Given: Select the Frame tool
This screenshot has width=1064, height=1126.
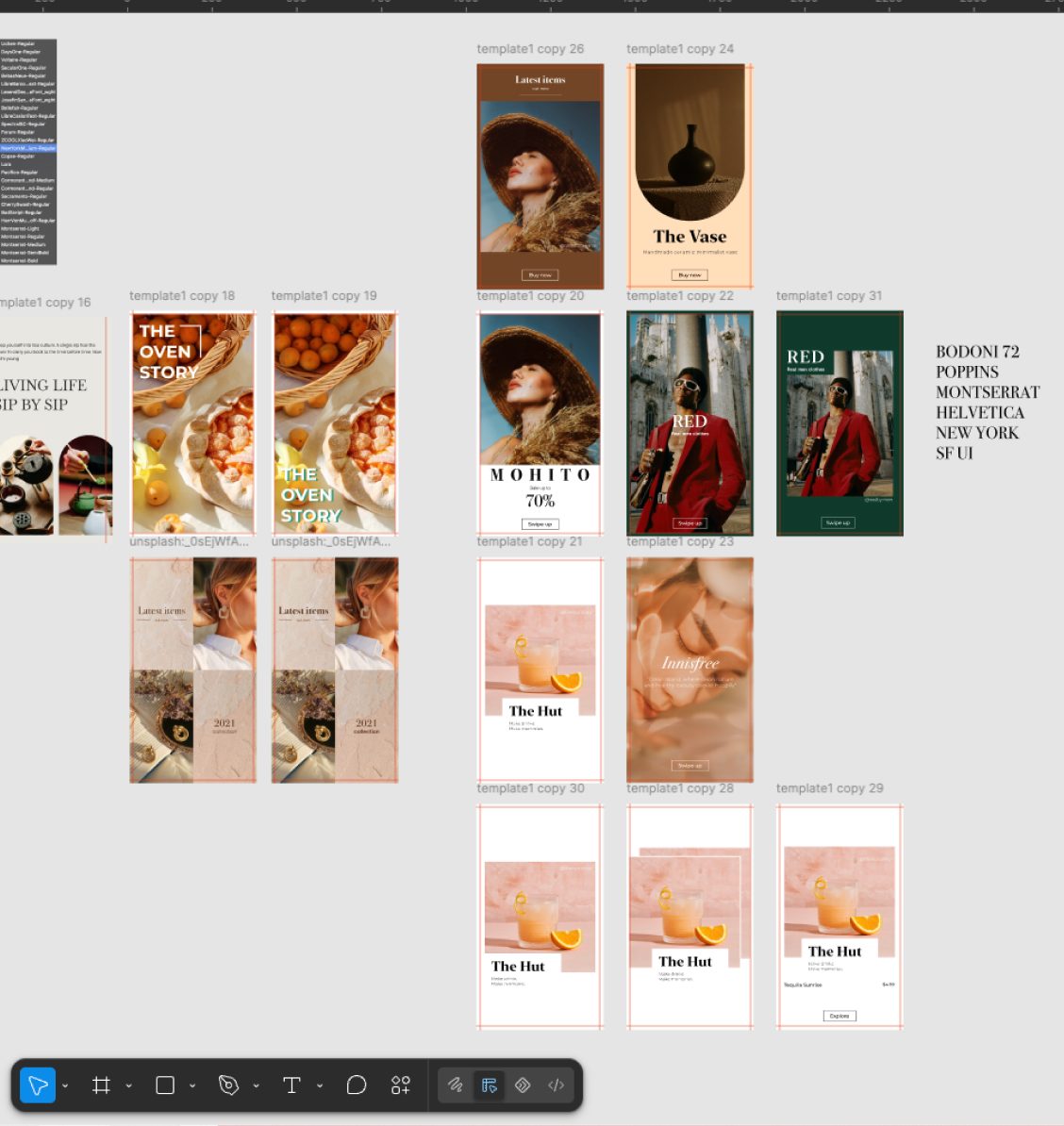Looking at the screenshot, I should click(101, 1085).
